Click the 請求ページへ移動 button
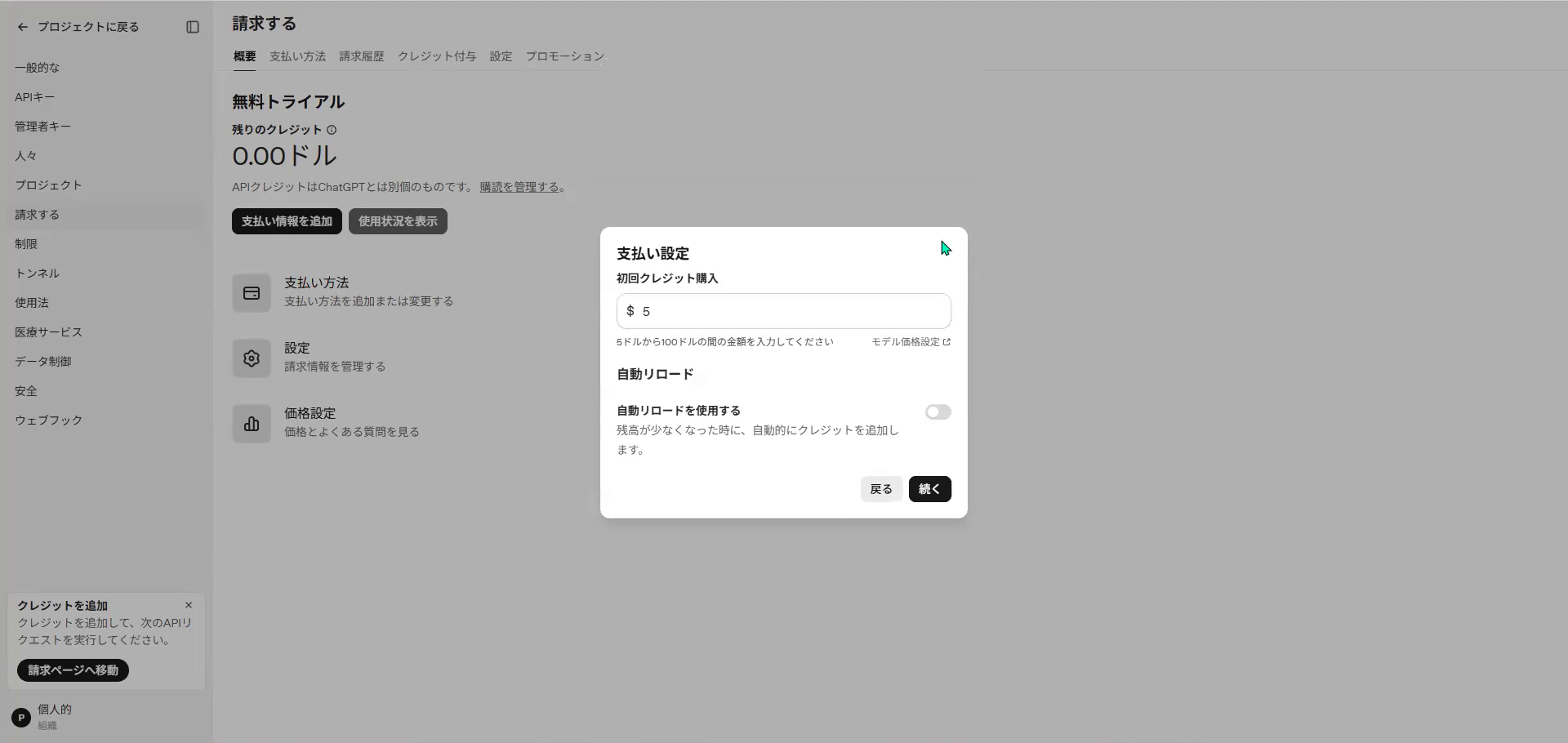This screenshot has height=743, width=1568. point(73,670)
